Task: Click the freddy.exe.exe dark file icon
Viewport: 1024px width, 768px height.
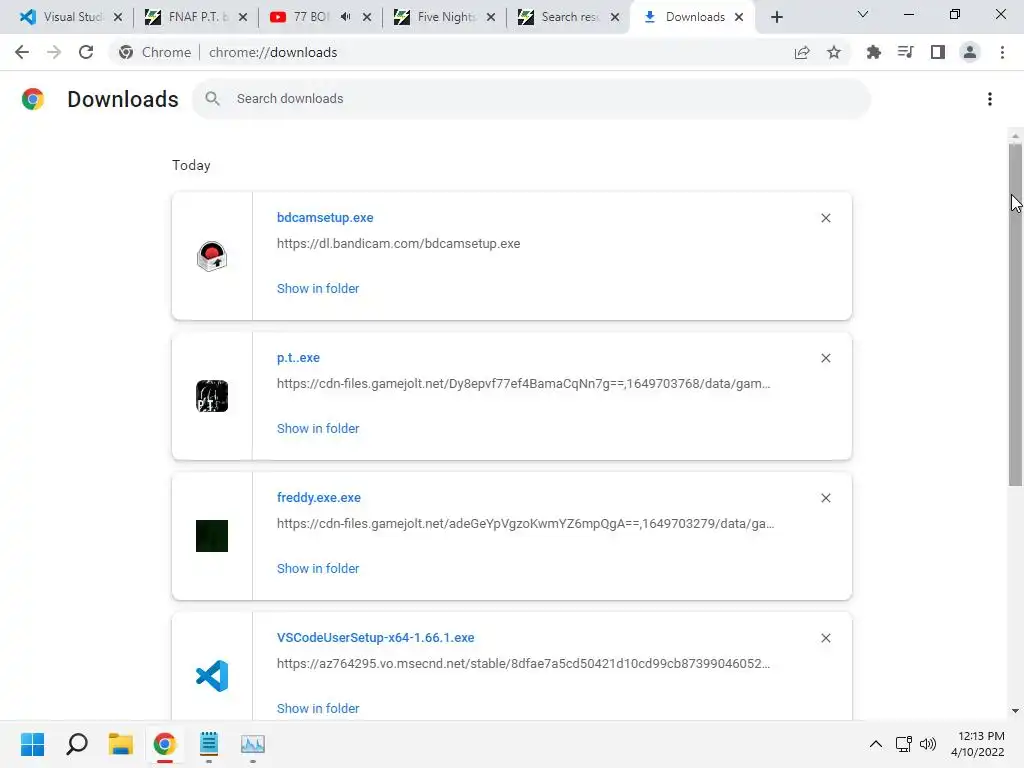Action: (x=212, y=536)
